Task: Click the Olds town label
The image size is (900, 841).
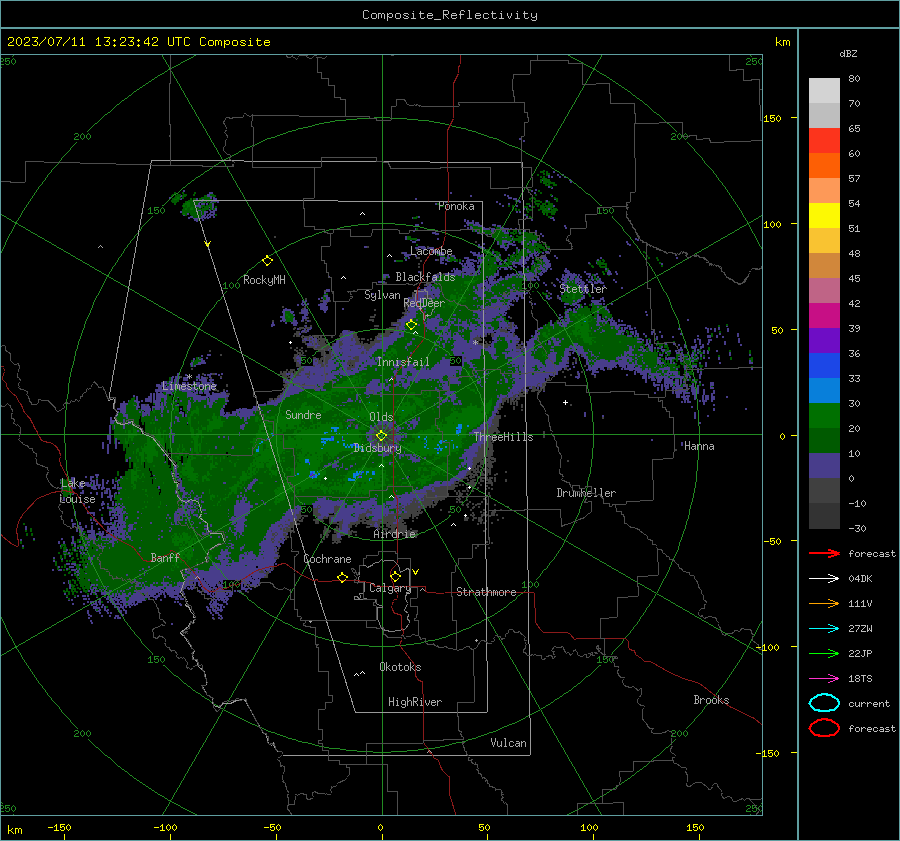Action: [x=381, y=417]
